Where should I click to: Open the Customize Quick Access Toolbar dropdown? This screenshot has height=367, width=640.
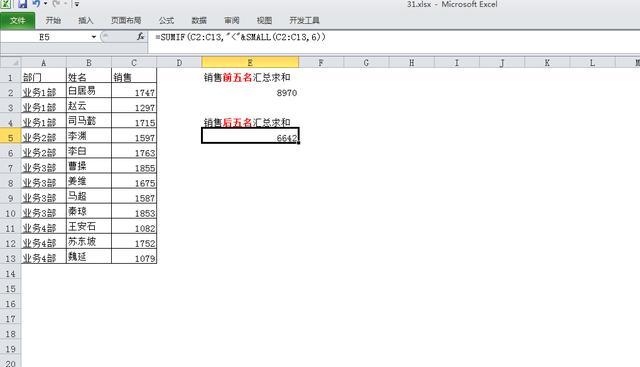coord(76,4)
